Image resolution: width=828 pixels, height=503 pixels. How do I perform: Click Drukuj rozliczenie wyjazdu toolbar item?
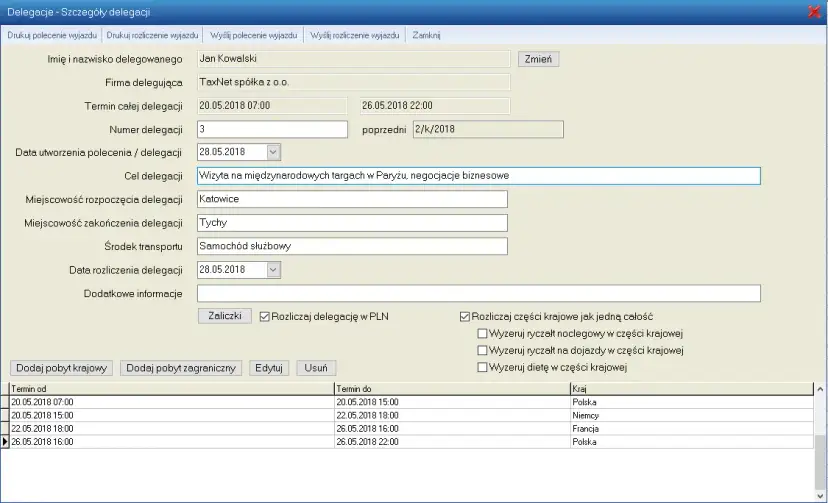(x=153, y=35)
